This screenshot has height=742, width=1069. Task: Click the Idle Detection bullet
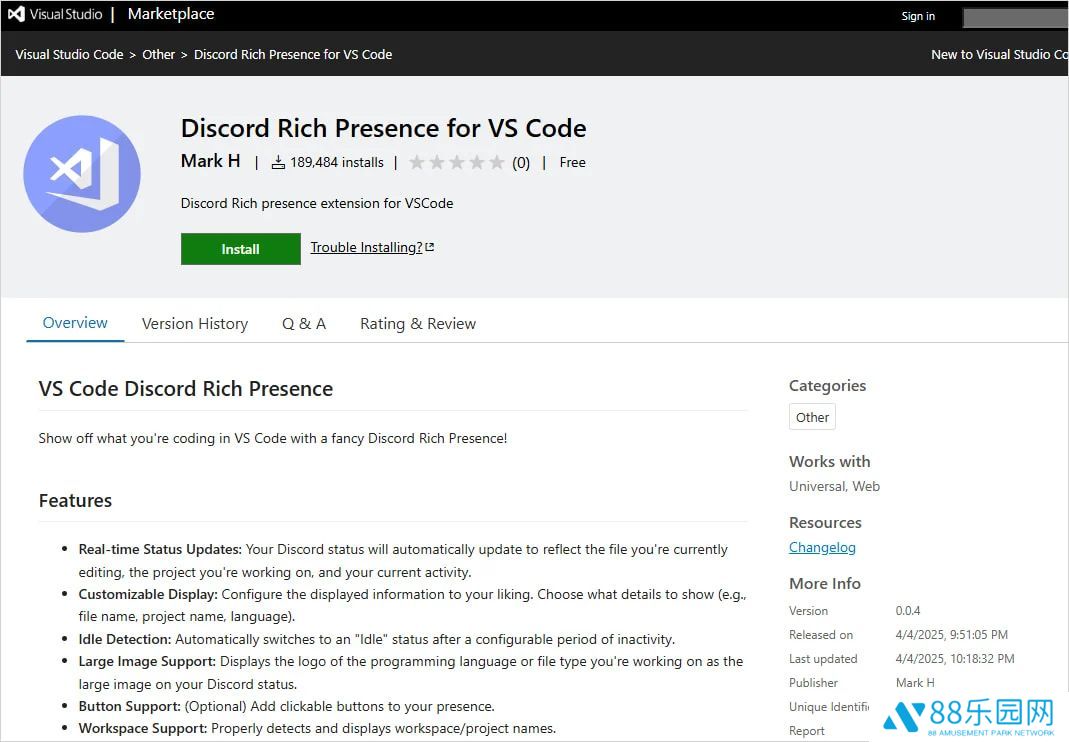376,639
